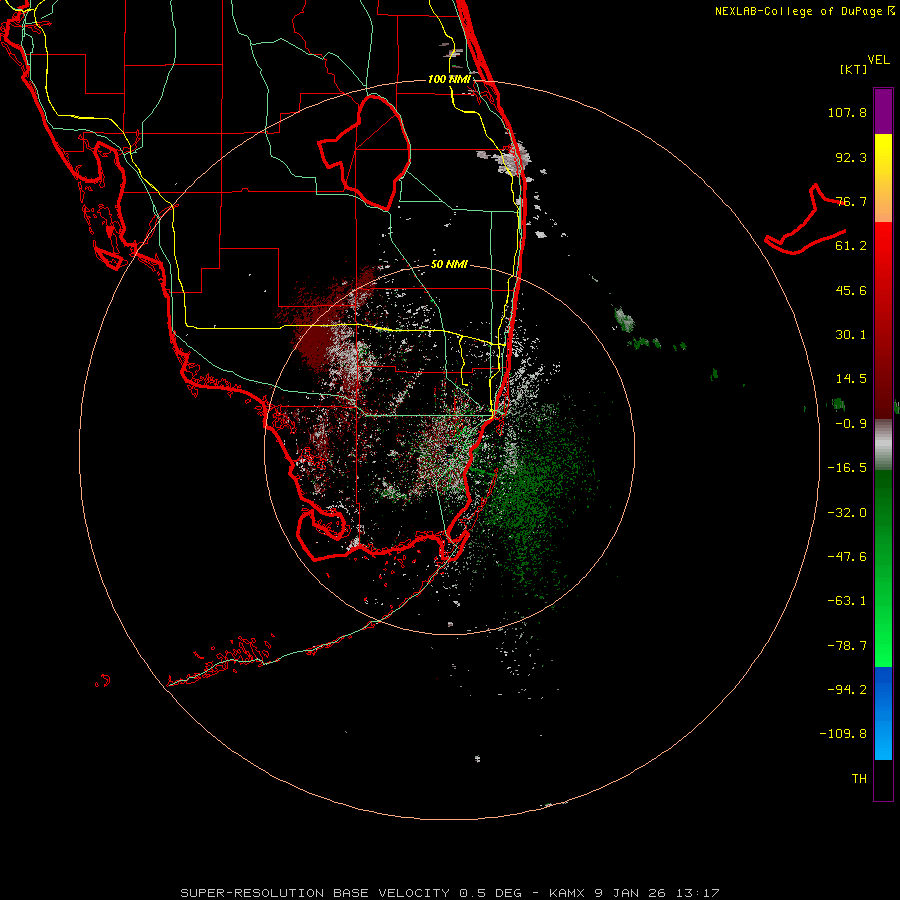Click the -32.0 velocity scale label
This screenshot has width=900, height=900.
847,513
